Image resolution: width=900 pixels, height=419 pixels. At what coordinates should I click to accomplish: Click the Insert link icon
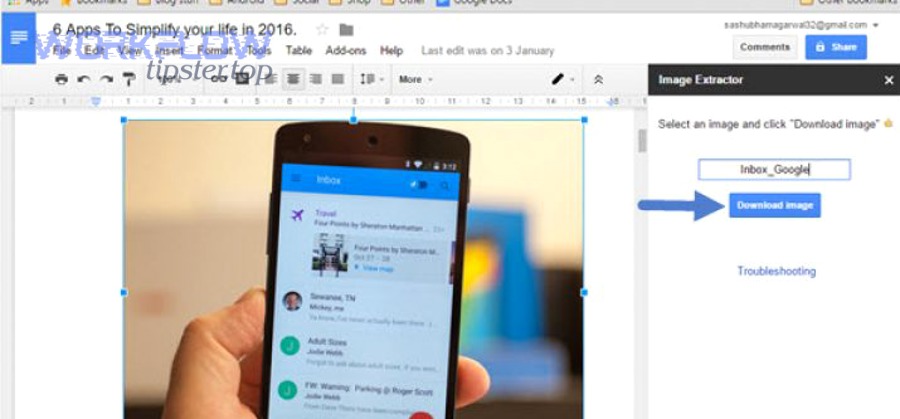219,79
